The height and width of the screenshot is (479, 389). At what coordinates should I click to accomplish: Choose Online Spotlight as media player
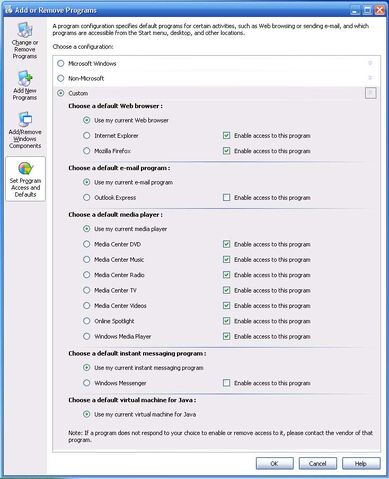click(x=87, y=321)
